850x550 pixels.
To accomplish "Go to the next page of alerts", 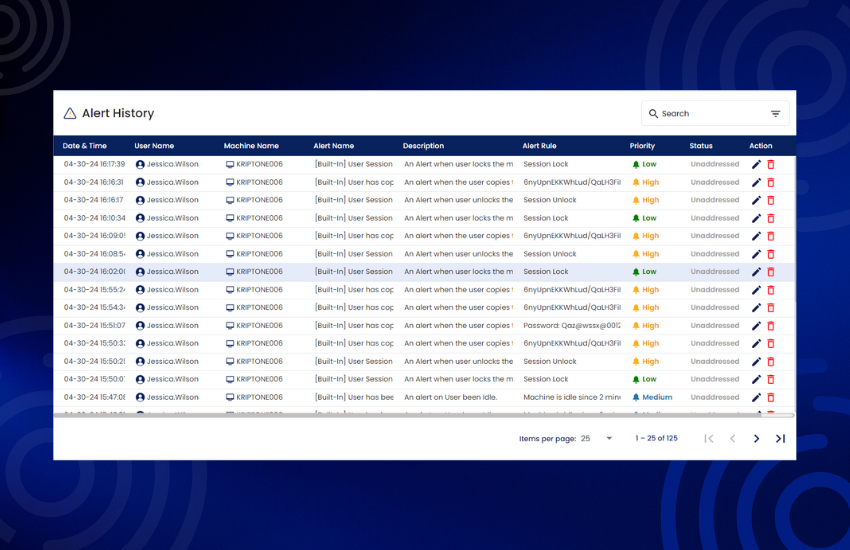I will click(756, 438).
